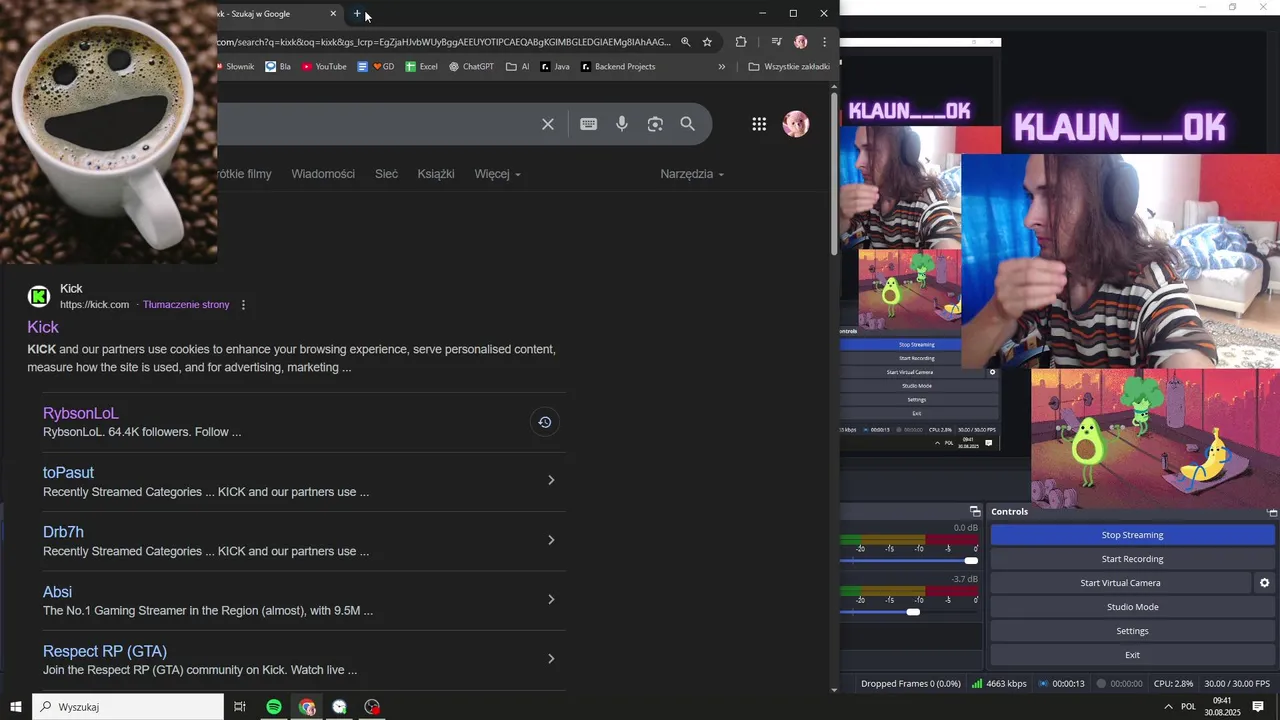Click Stop Streaming in OBS Controls

point(1132,535)
